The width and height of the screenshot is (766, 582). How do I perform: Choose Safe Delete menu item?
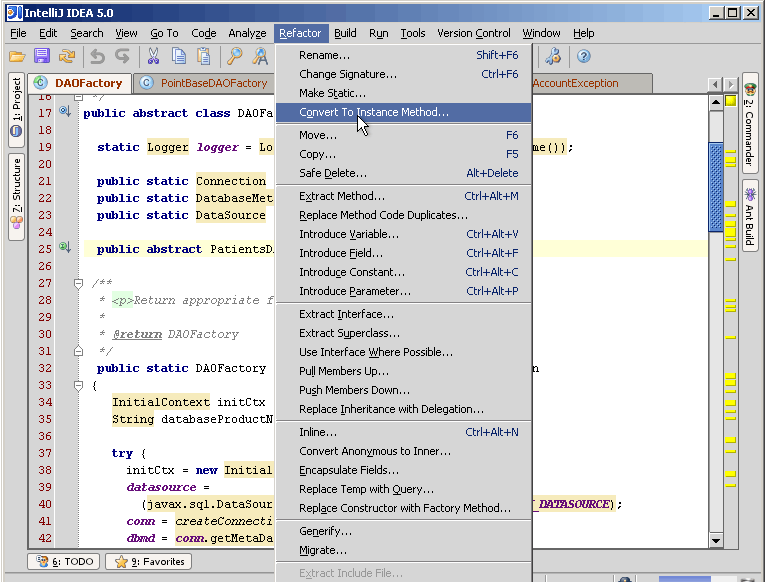(404, 173)
